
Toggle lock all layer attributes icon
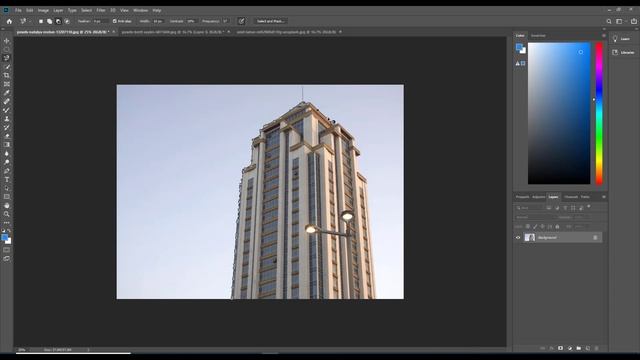pos(557,227)
